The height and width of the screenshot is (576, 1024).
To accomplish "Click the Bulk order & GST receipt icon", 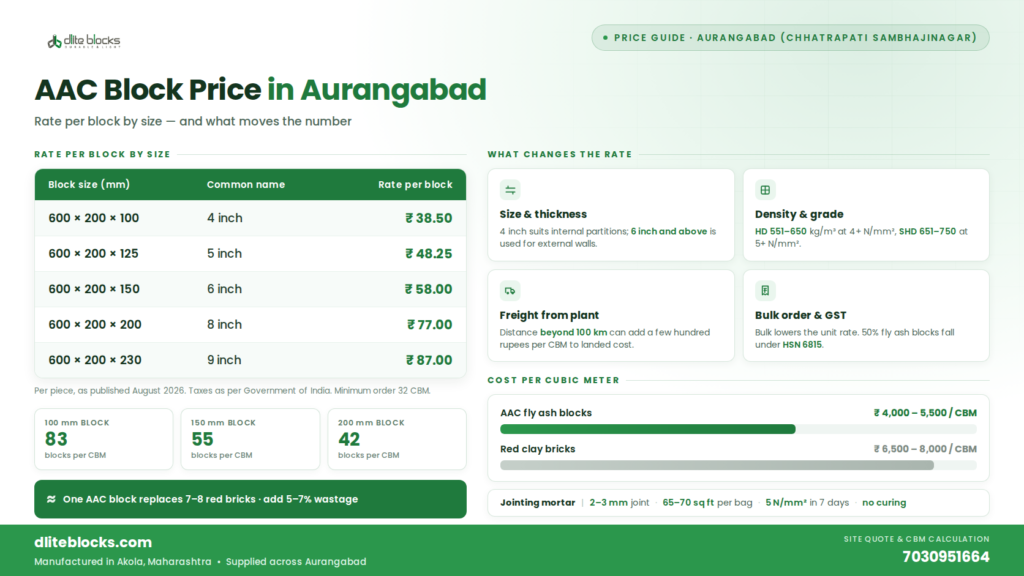I will [x=765, y=291].
